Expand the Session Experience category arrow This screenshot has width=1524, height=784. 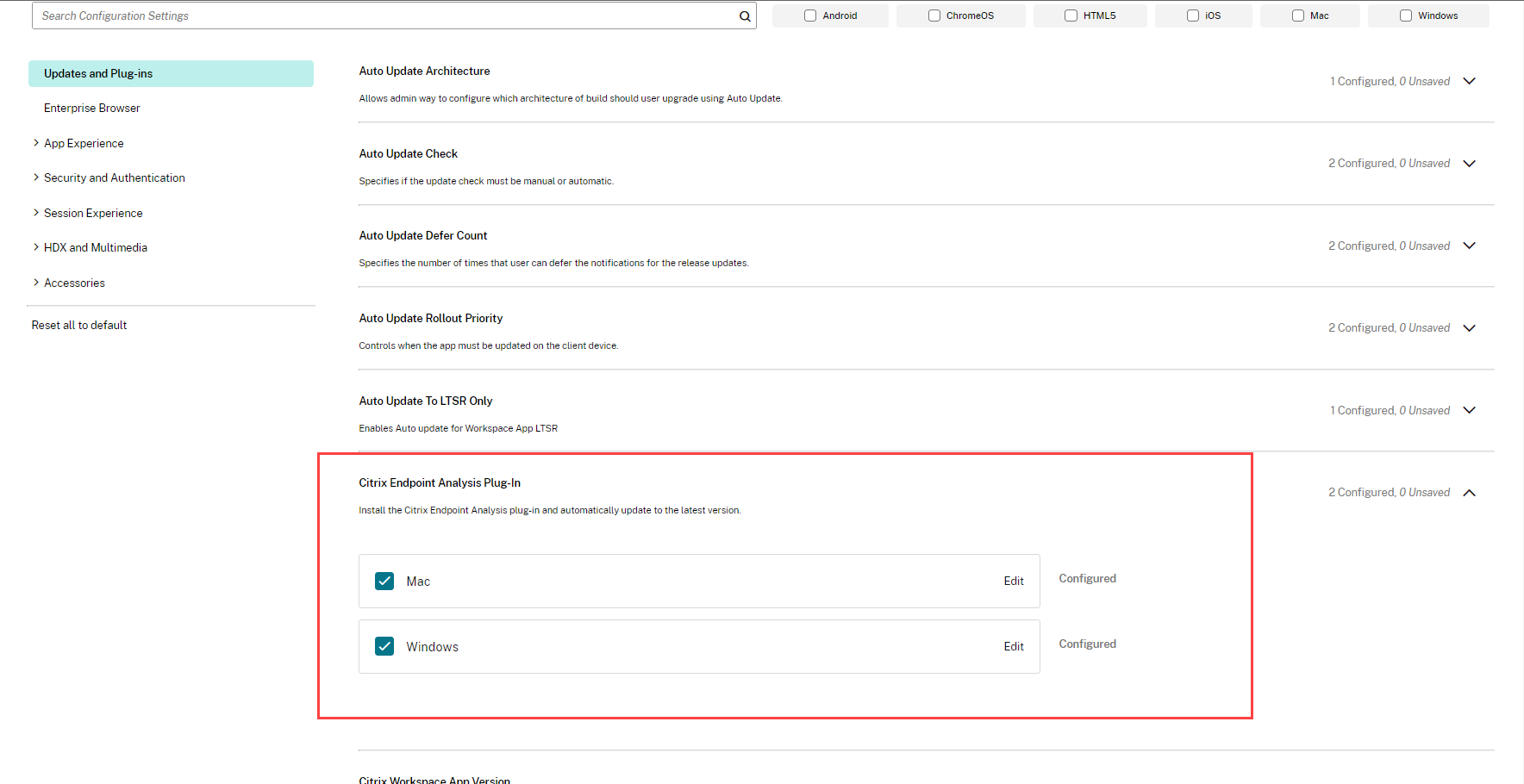[x=36, y=213]
